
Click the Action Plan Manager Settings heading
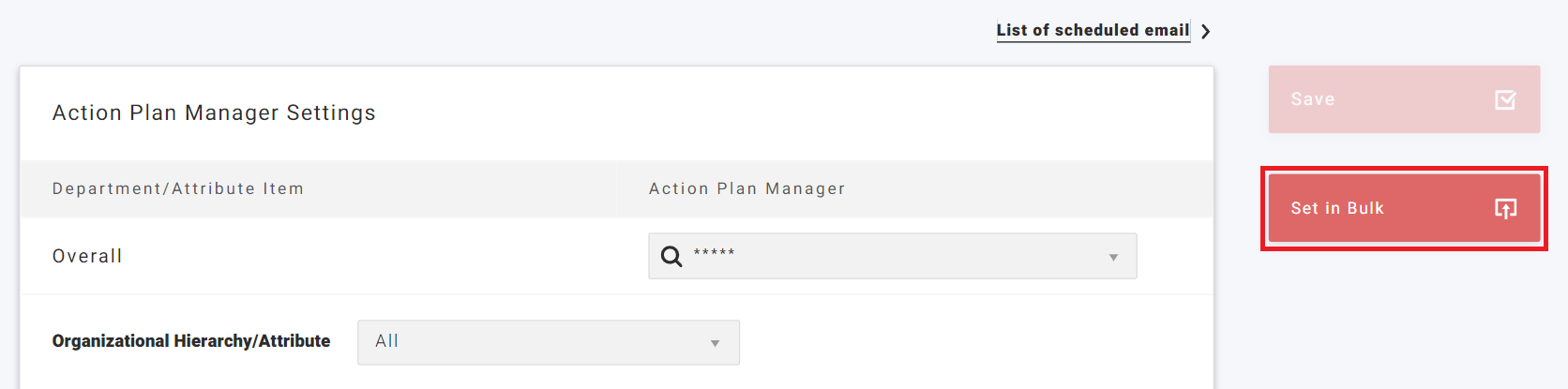[214, 112]
